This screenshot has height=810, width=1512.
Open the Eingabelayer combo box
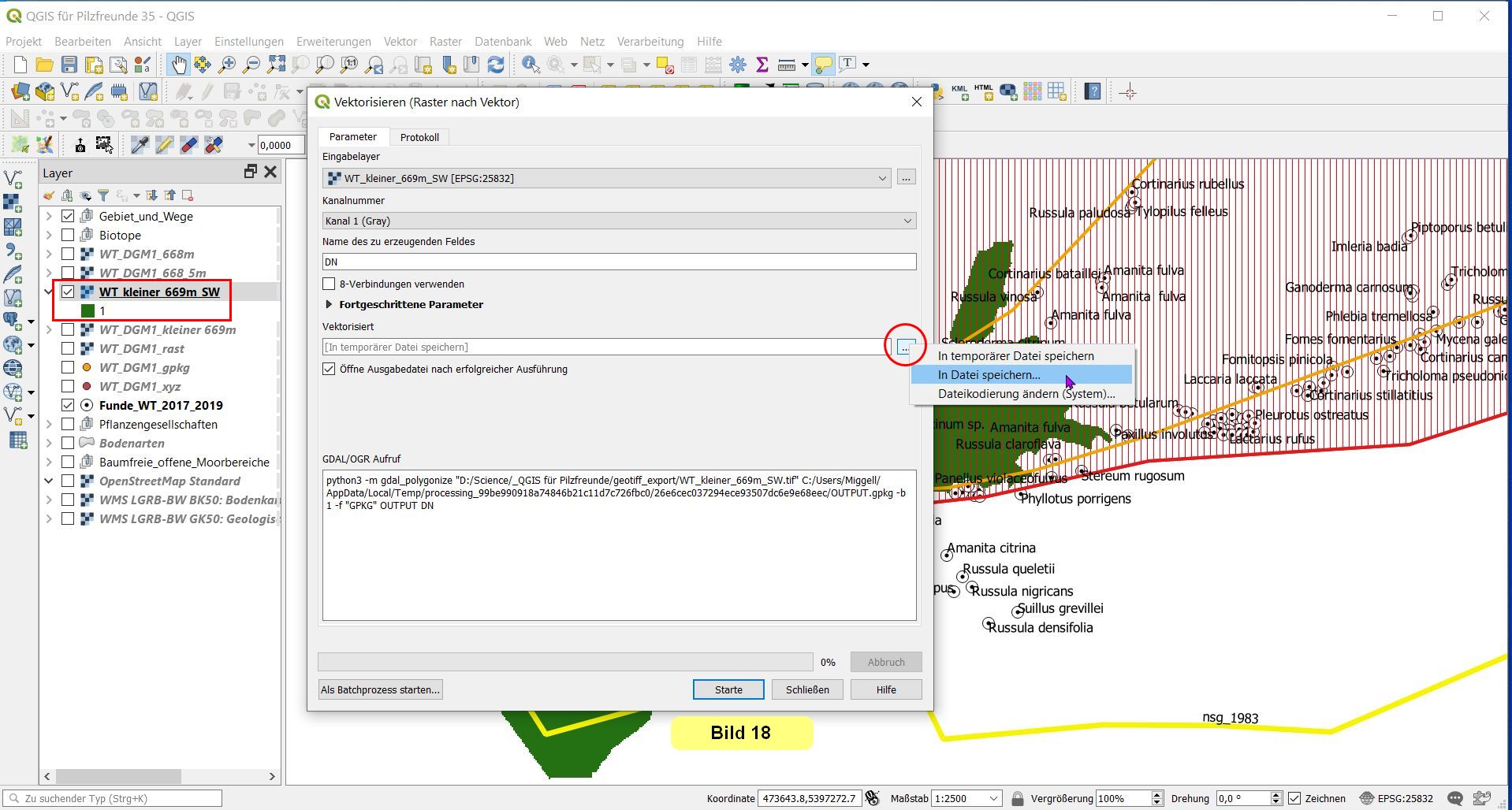click(x=606, y=178)
